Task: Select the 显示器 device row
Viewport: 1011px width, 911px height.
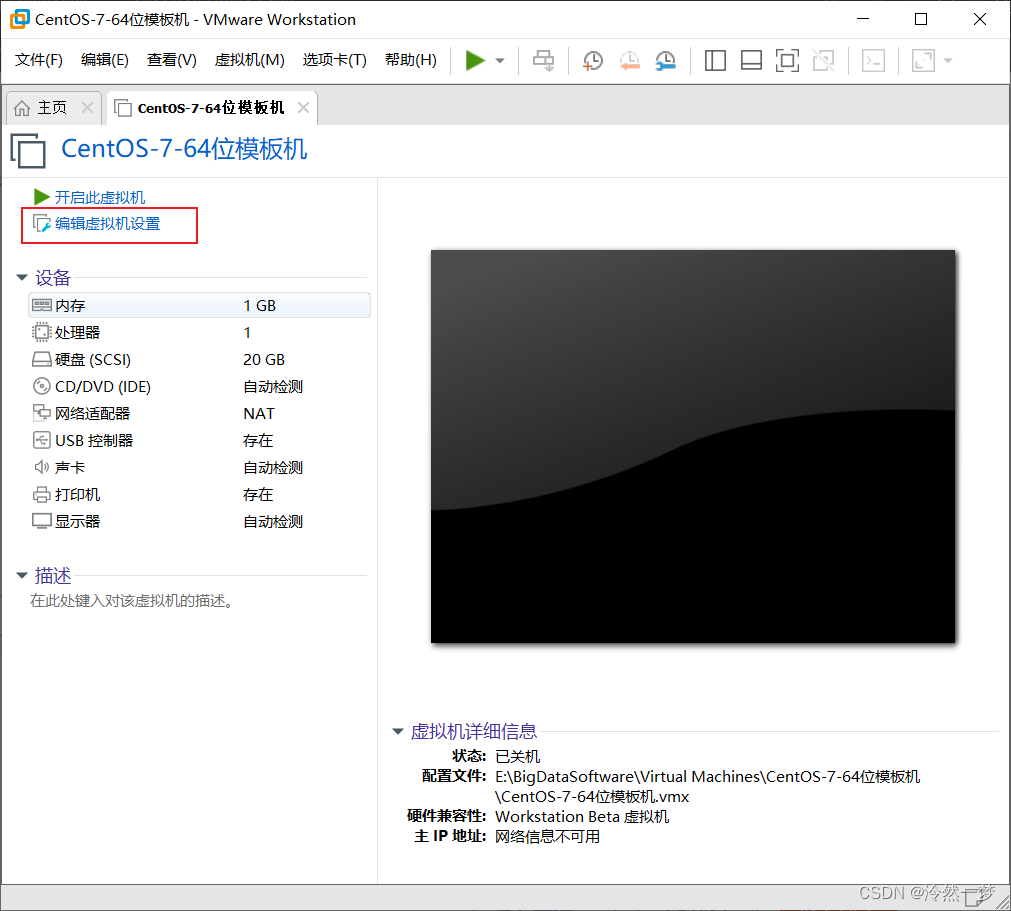Action: (x=199, y=522)
